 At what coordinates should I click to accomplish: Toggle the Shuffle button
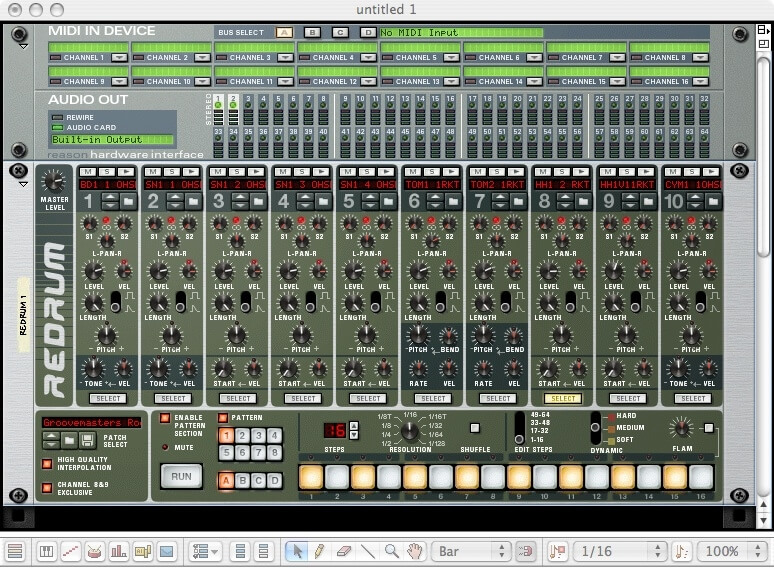tap(475, 428)
